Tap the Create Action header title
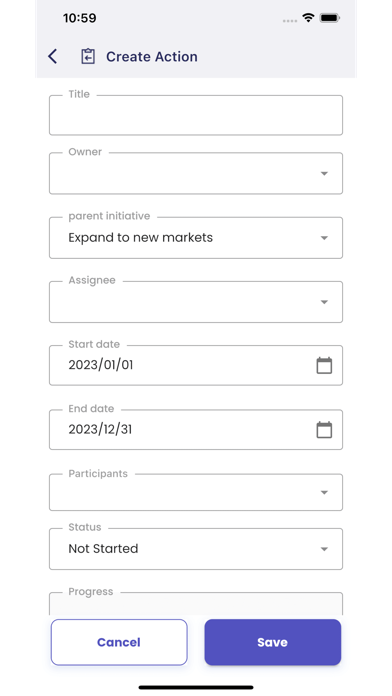The width and height of the screenshot is (392, 696). click(x=152, y=57)
